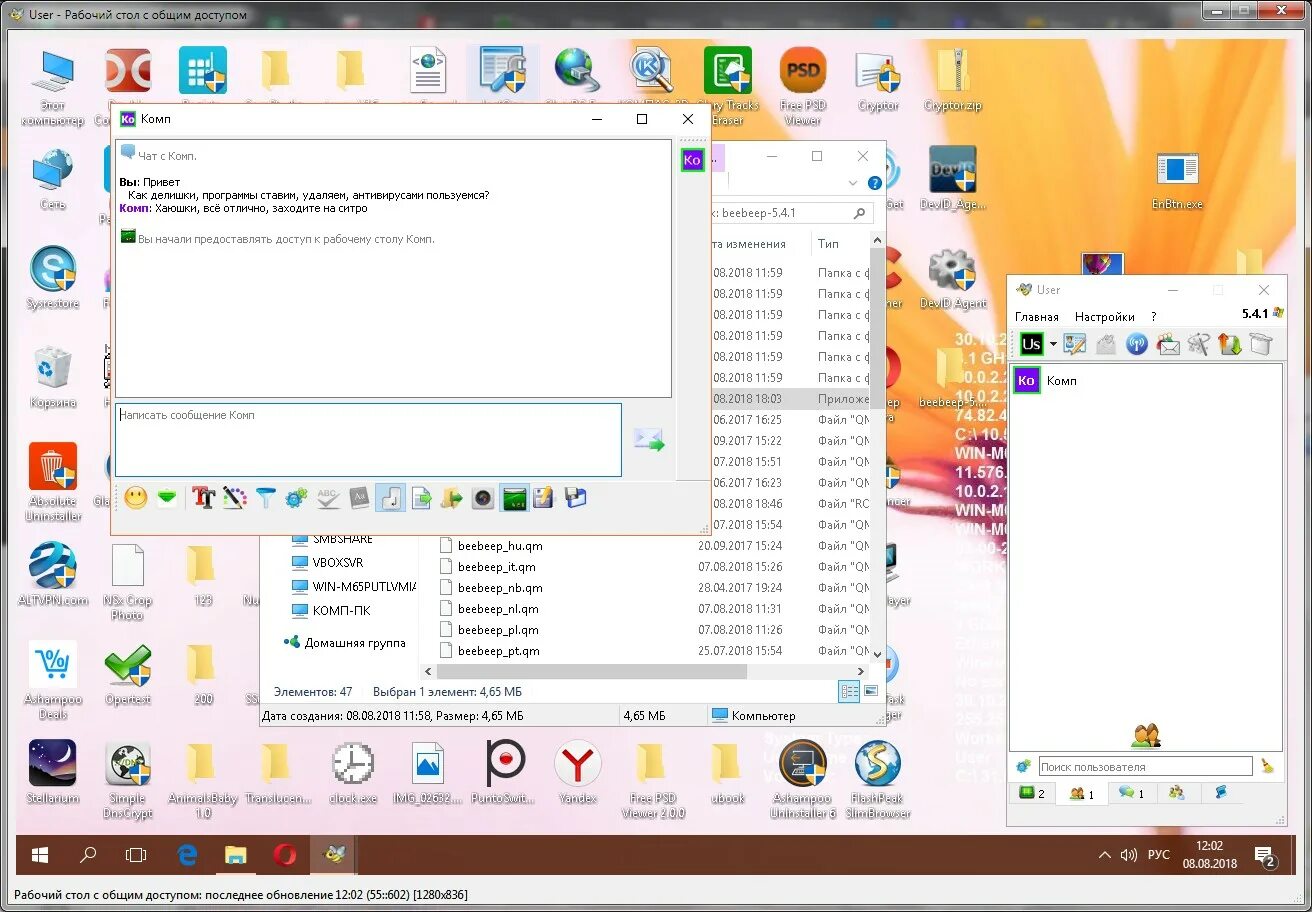Toggle desktop sharing green screen icon
1312x912 pixels.
point(514,497)
